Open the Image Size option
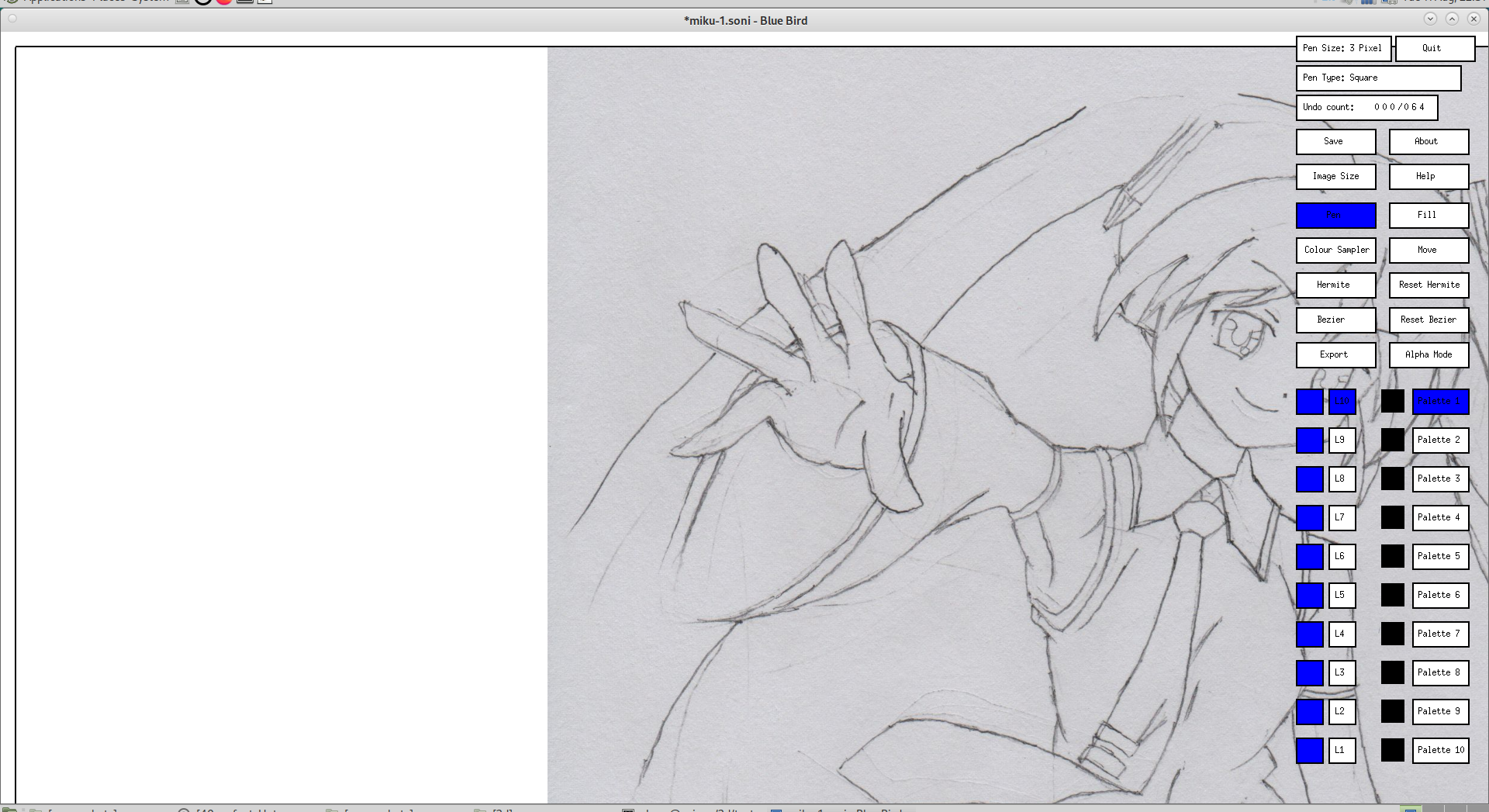Viewport: 1489px width, 812px height. coord(1335,177)
